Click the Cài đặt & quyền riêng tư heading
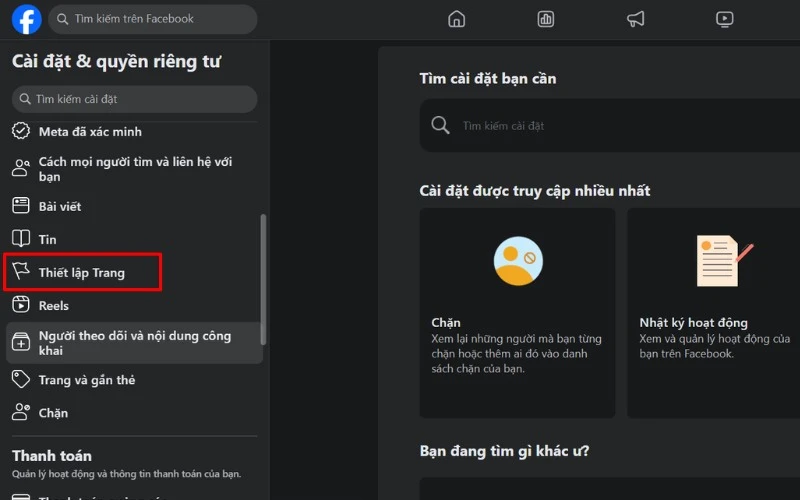Screen dimensions: 800x500 click(x=116, y=61)
